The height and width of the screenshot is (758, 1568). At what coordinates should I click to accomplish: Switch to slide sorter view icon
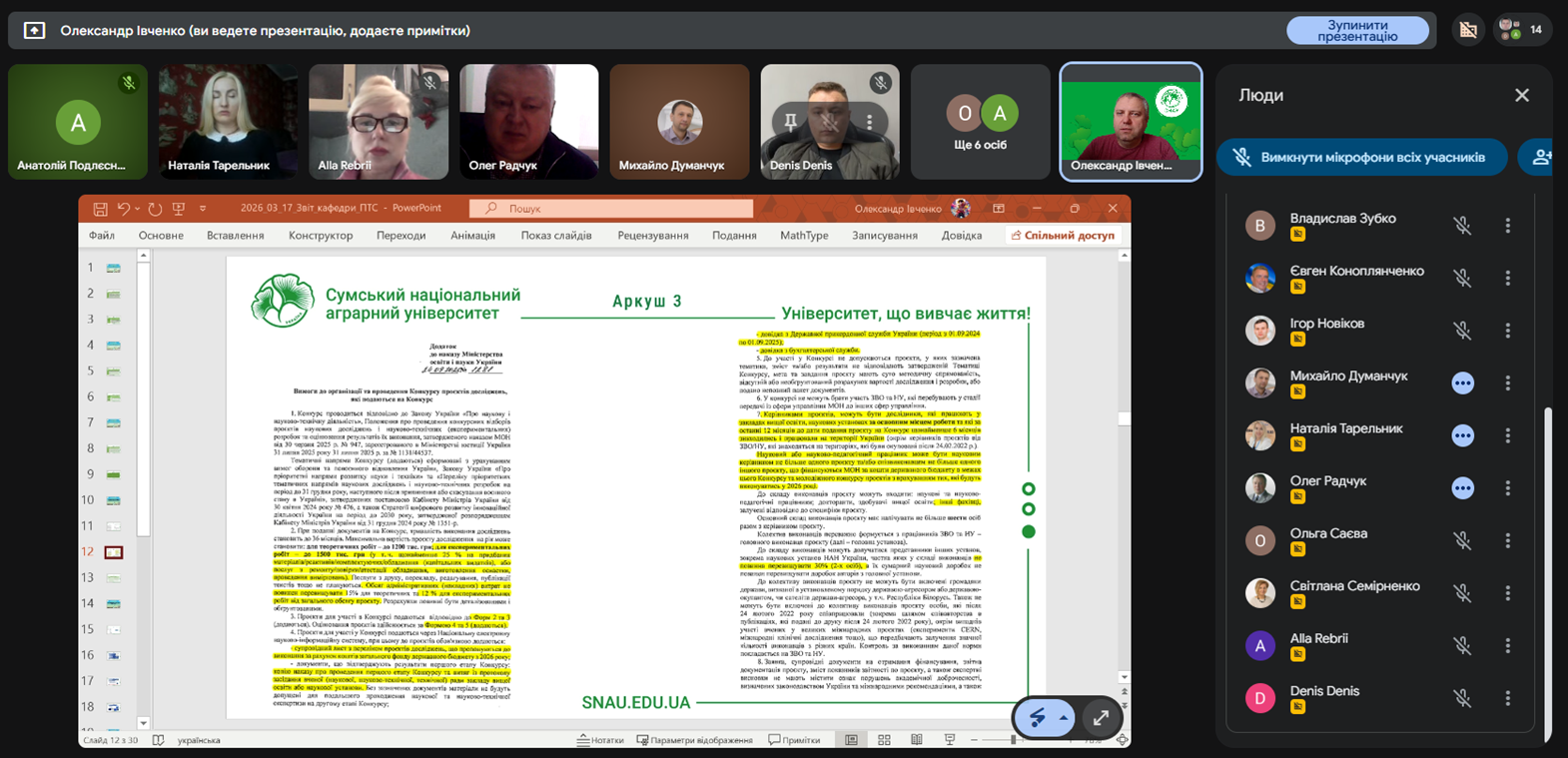[x=884, y=740]
